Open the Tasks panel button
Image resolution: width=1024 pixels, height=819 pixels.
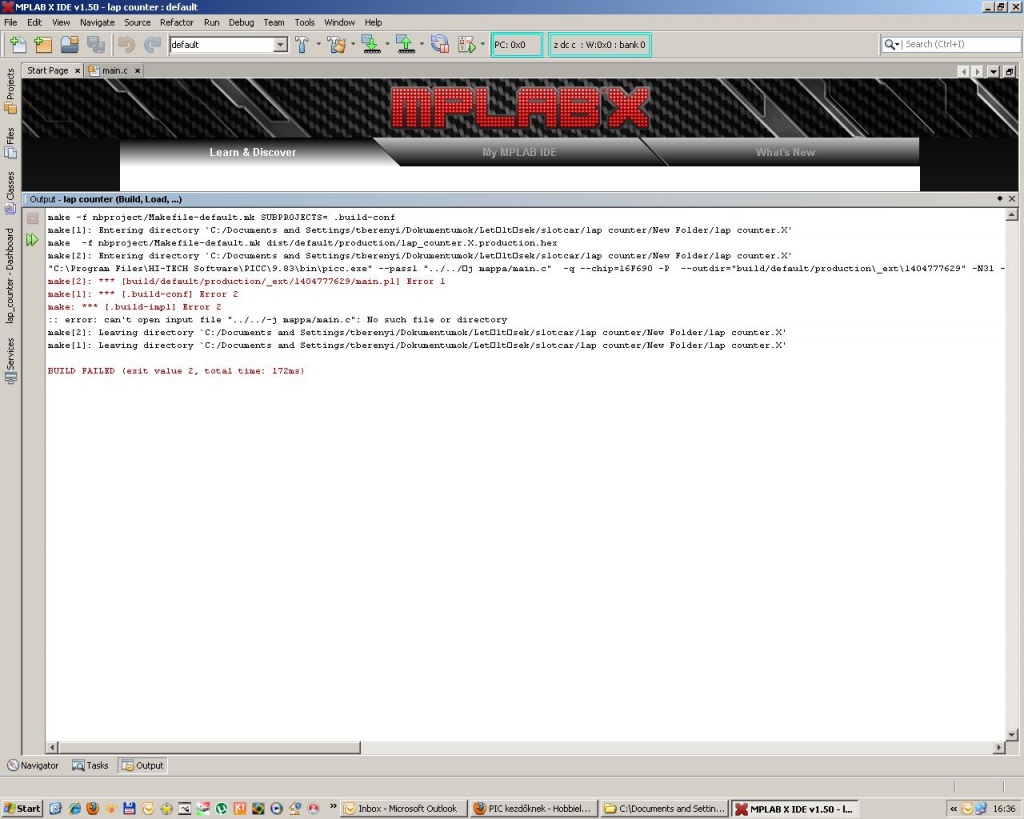90,765
